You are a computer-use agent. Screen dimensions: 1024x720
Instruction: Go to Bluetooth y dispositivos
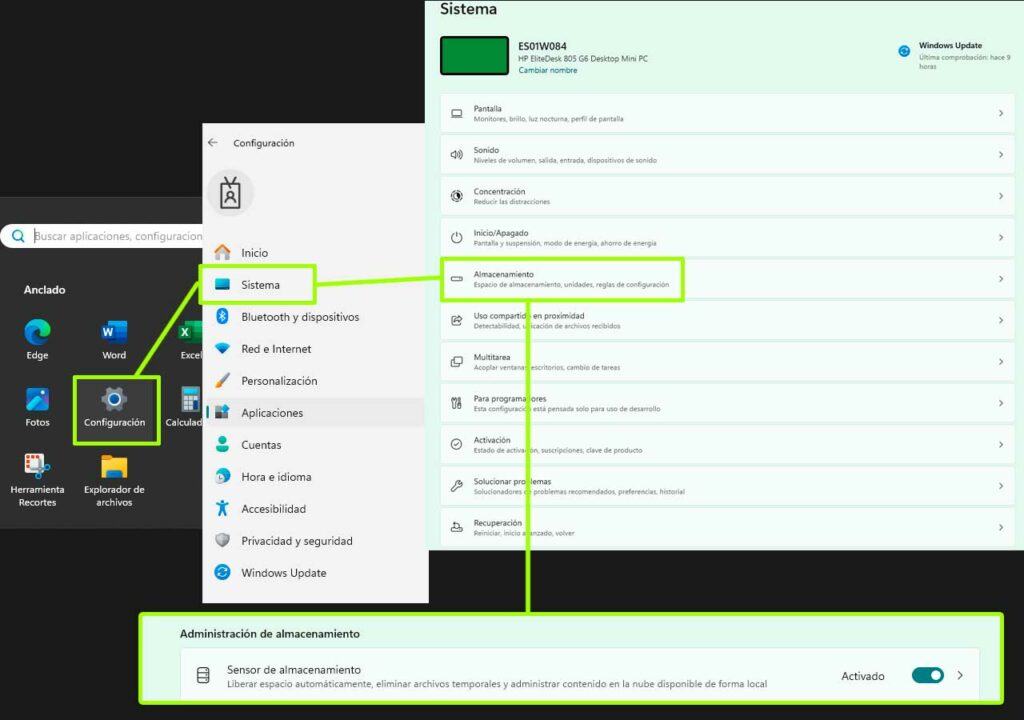pos(299,317)
